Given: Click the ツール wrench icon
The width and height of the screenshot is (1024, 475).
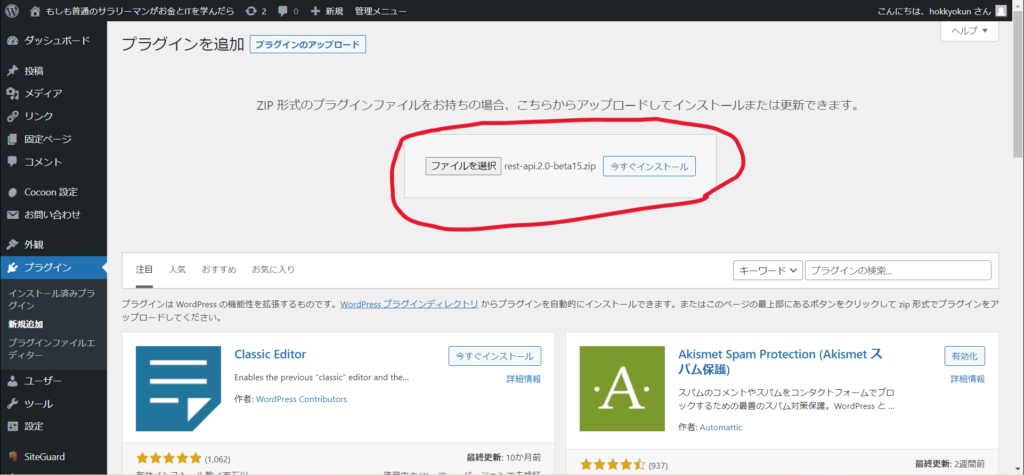Looking at the screenshot, I should pos(12,404).
